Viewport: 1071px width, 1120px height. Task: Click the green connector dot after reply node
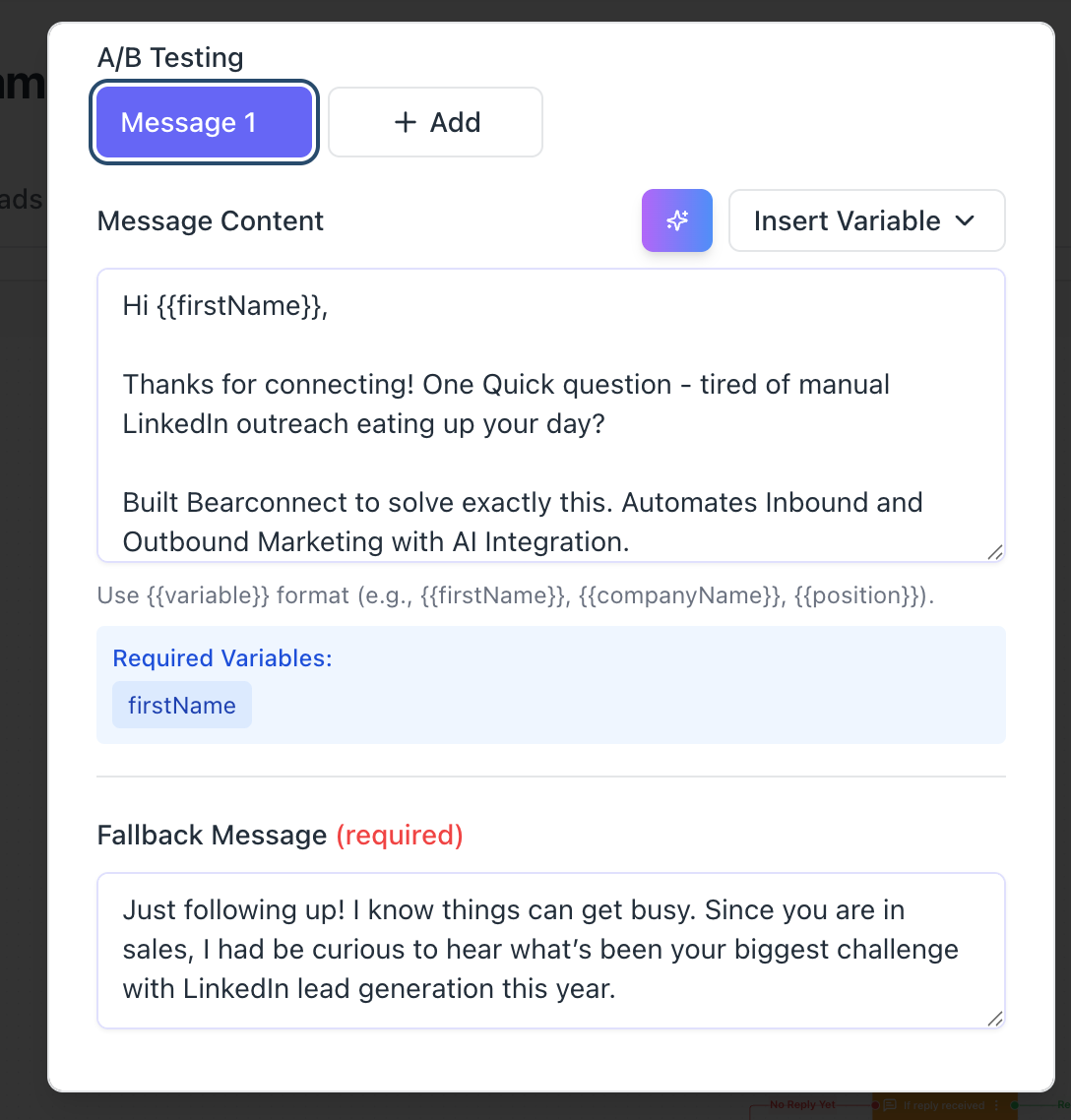1015,1105
